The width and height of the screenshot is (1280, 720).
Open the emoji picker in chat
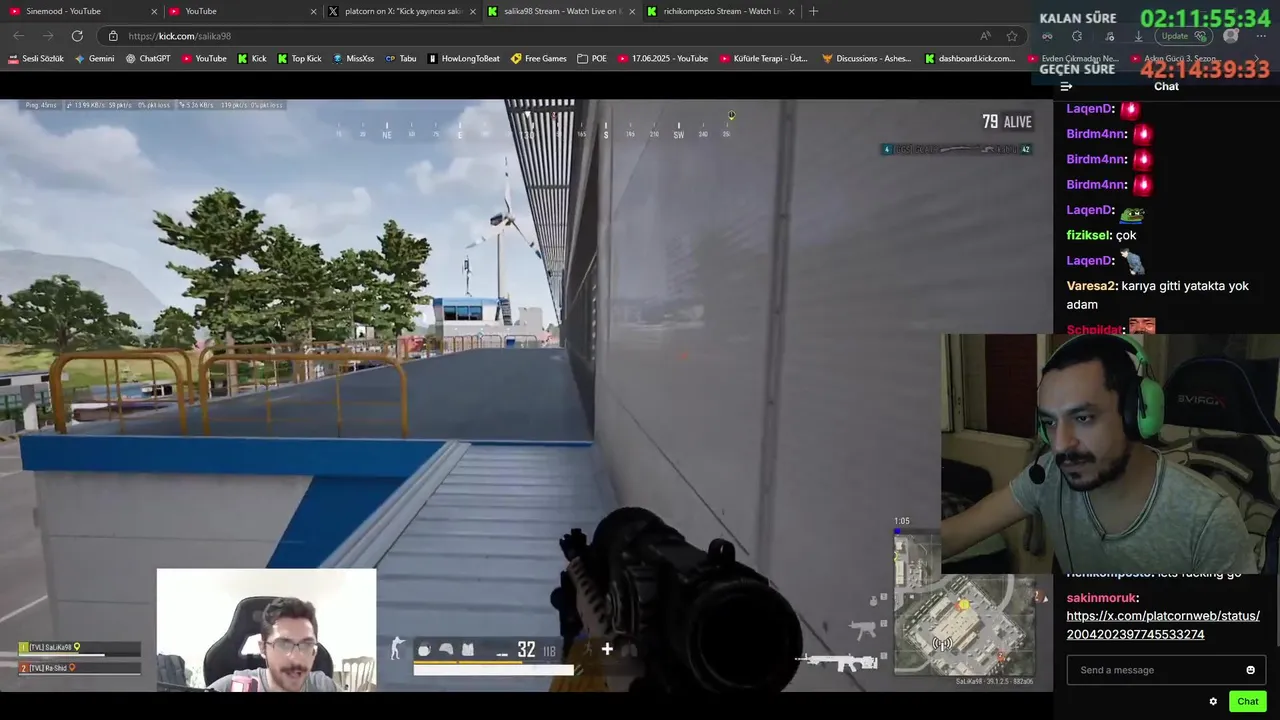(1250, 670)
